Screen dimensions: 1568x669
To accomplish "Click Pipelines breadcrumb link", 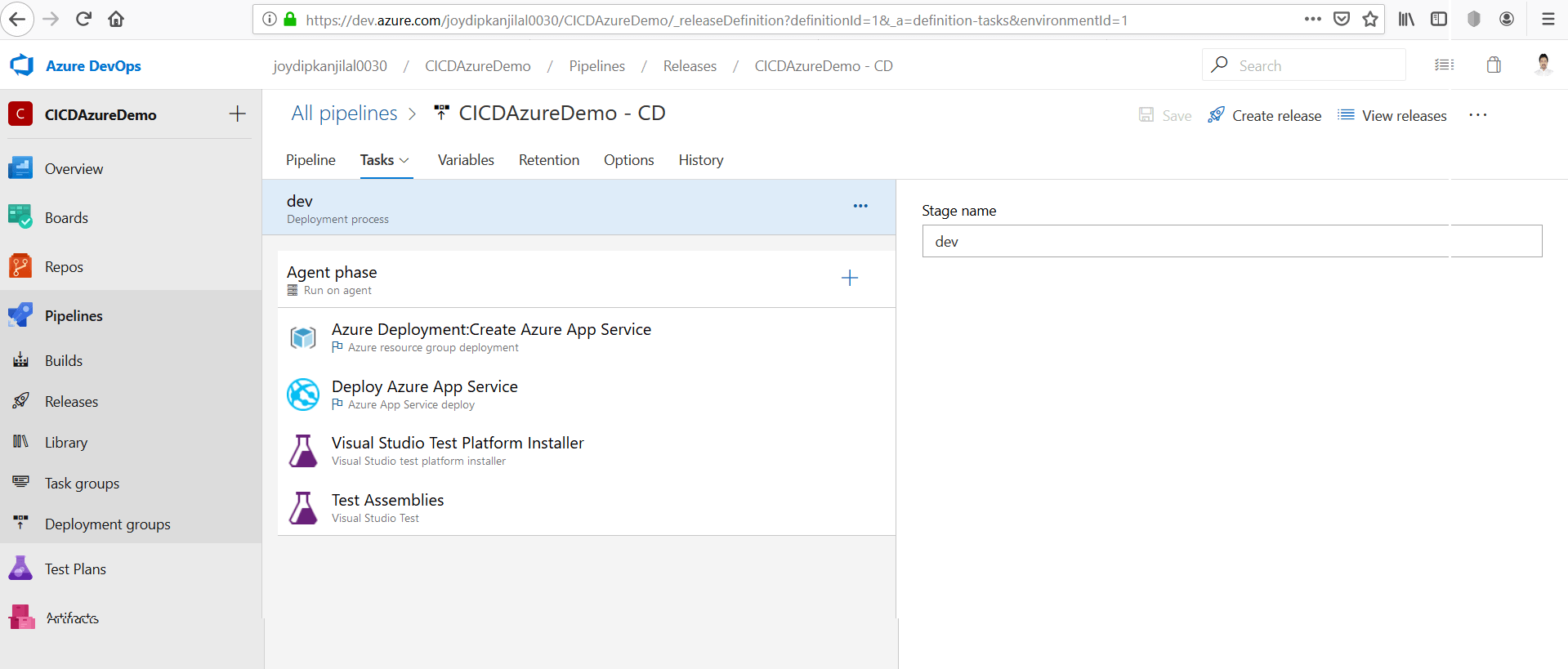I will [597, 66].
